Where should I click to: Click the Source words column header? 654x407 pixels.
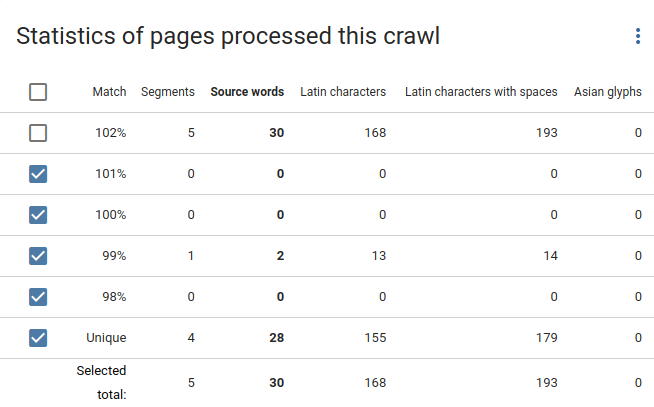(x=247, y=92)
